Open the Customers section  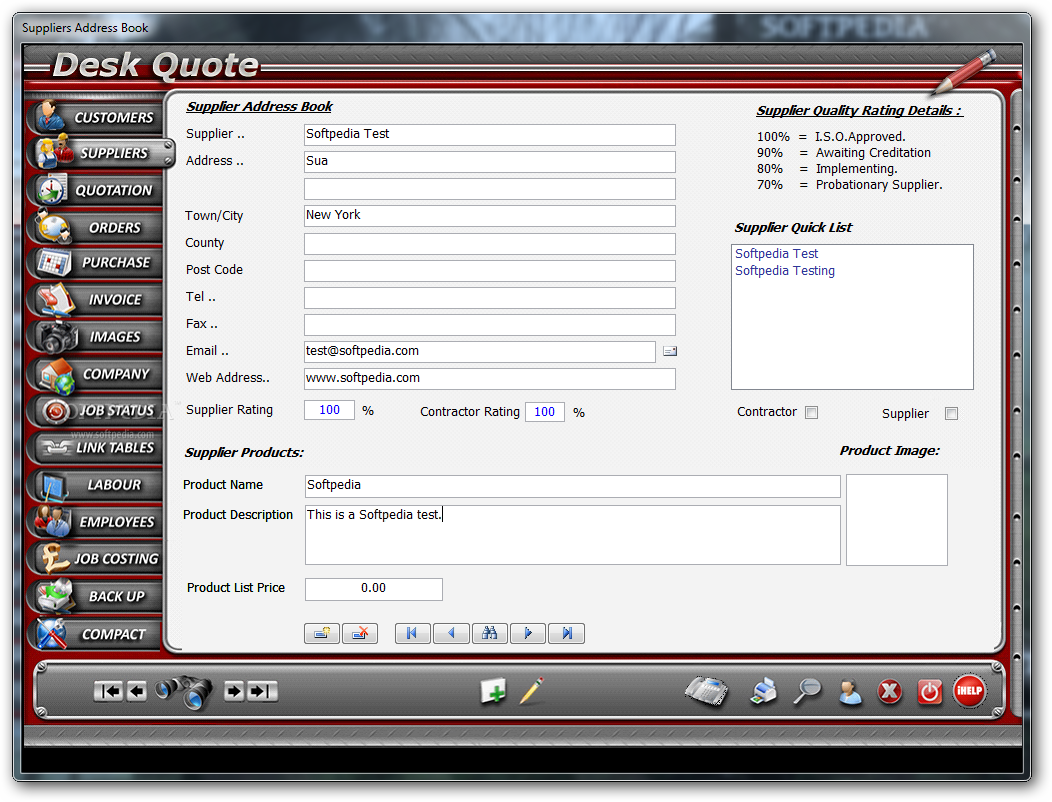point(95,117)
